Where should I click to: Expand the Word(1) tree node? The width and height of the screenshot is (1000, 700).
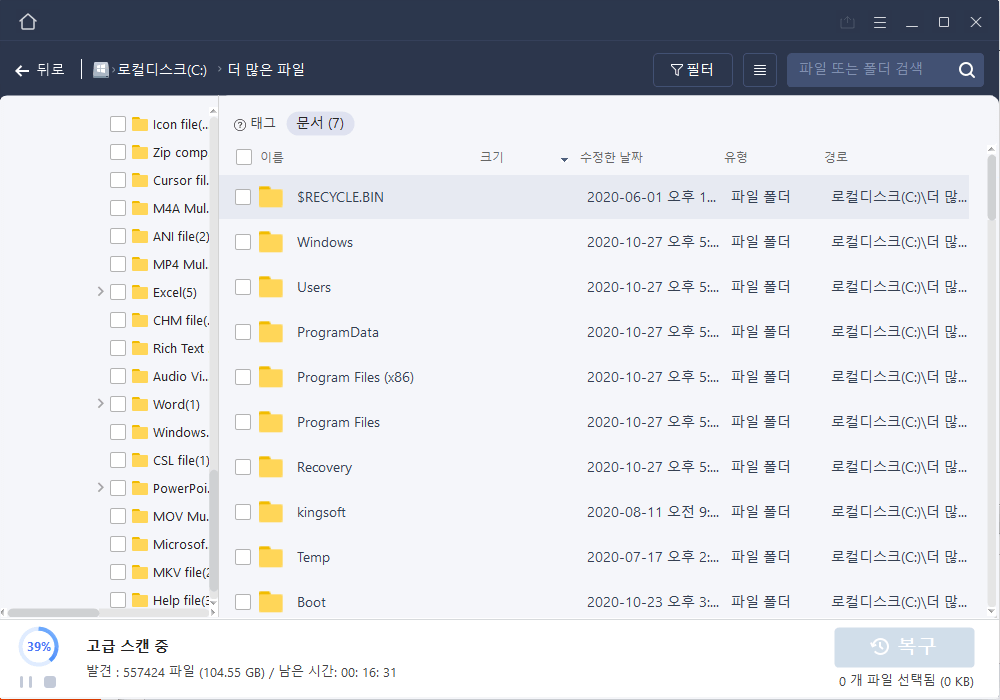point(101,404)
